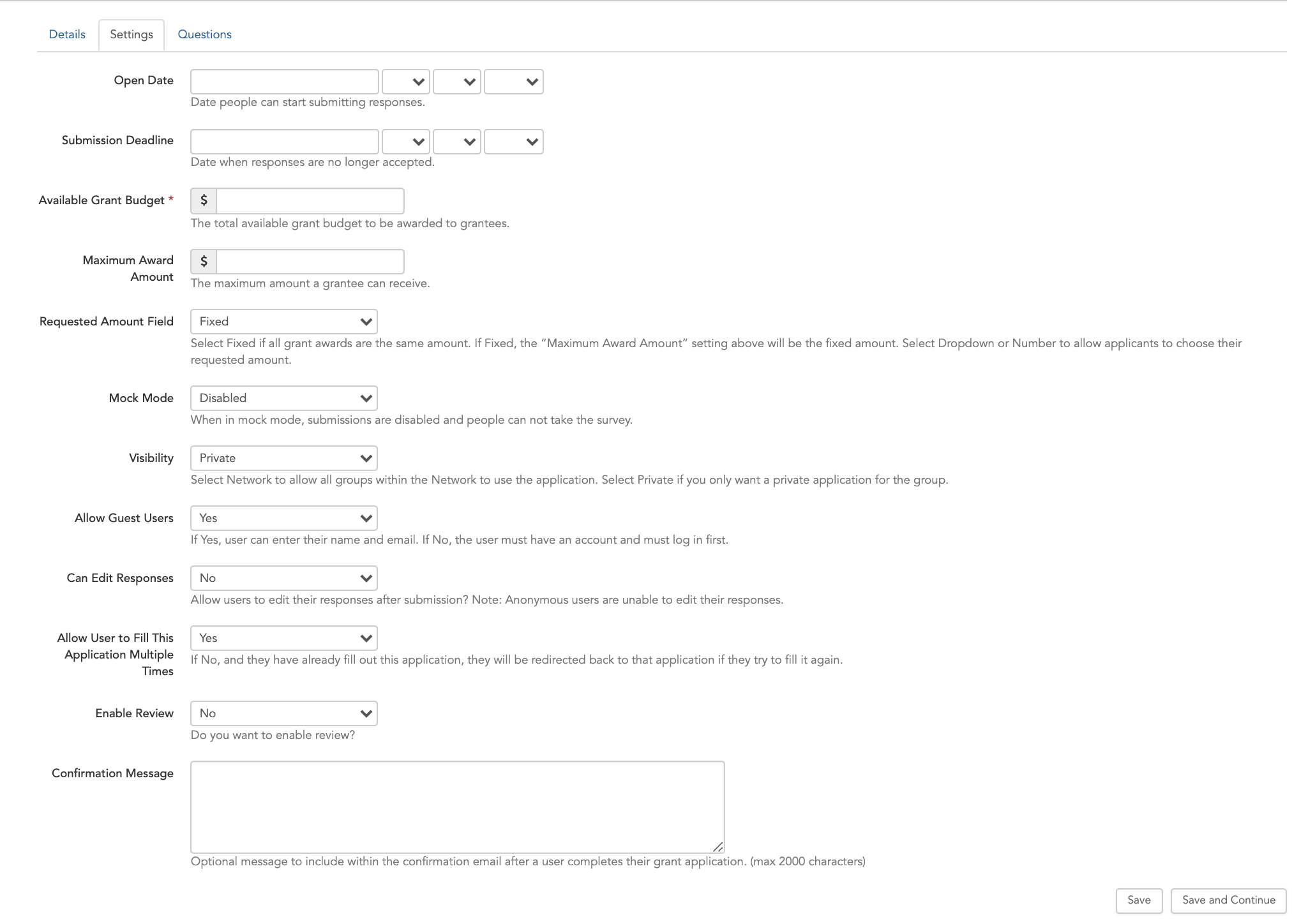This screenshot has width=1315, height=924.
Task: Select the Settings tab
Action: coord(131,34)
